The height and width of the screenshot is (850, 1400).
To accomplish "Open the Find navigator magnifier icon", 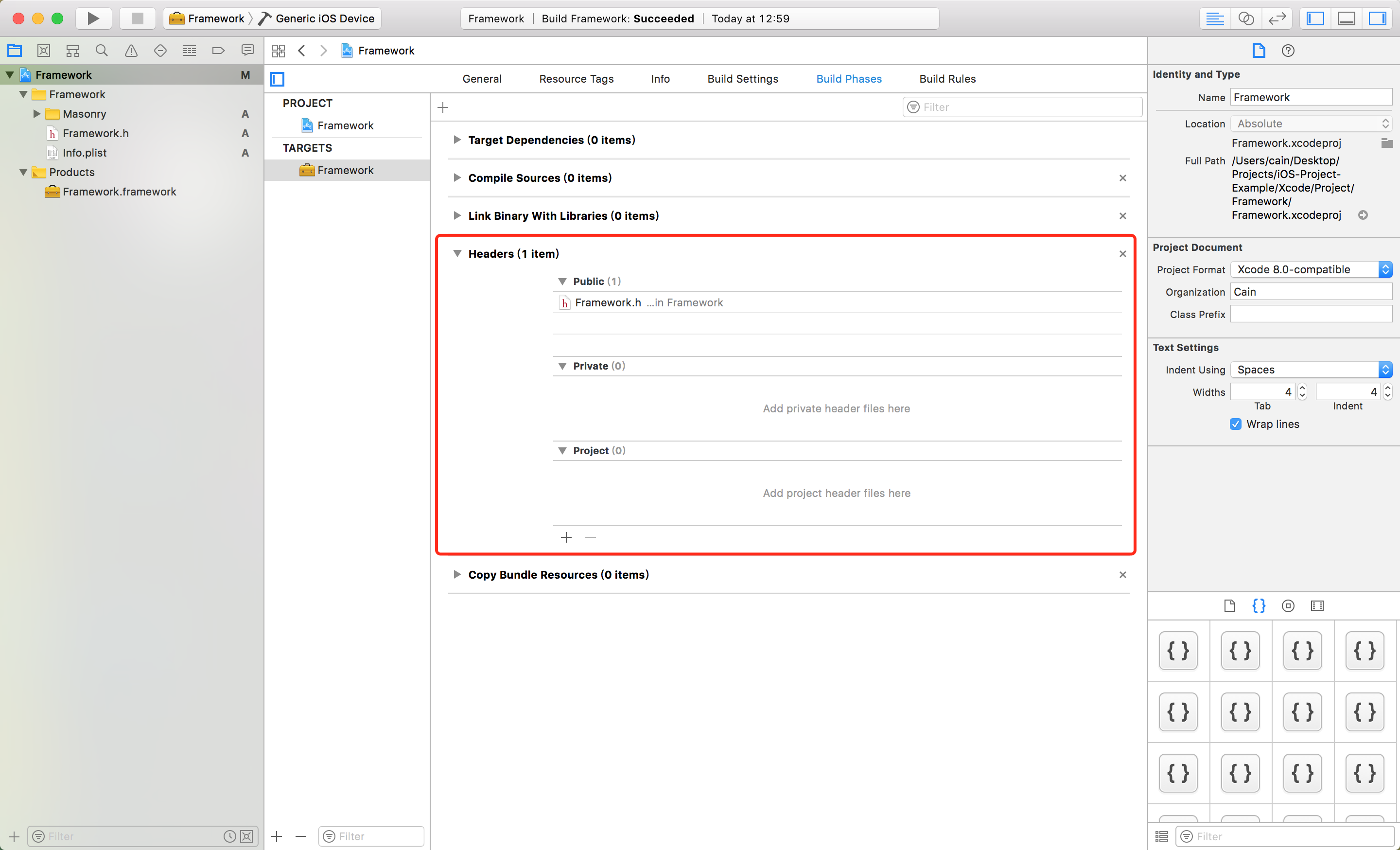I will click(102, 51).
